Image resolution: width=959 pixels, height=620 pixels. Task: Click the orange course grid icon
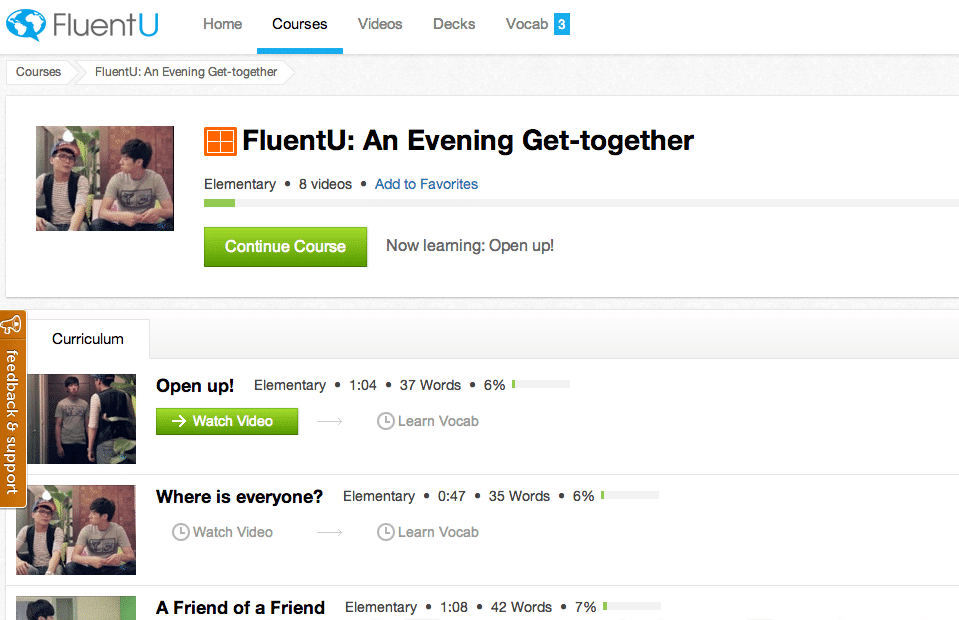coord(220,141)
